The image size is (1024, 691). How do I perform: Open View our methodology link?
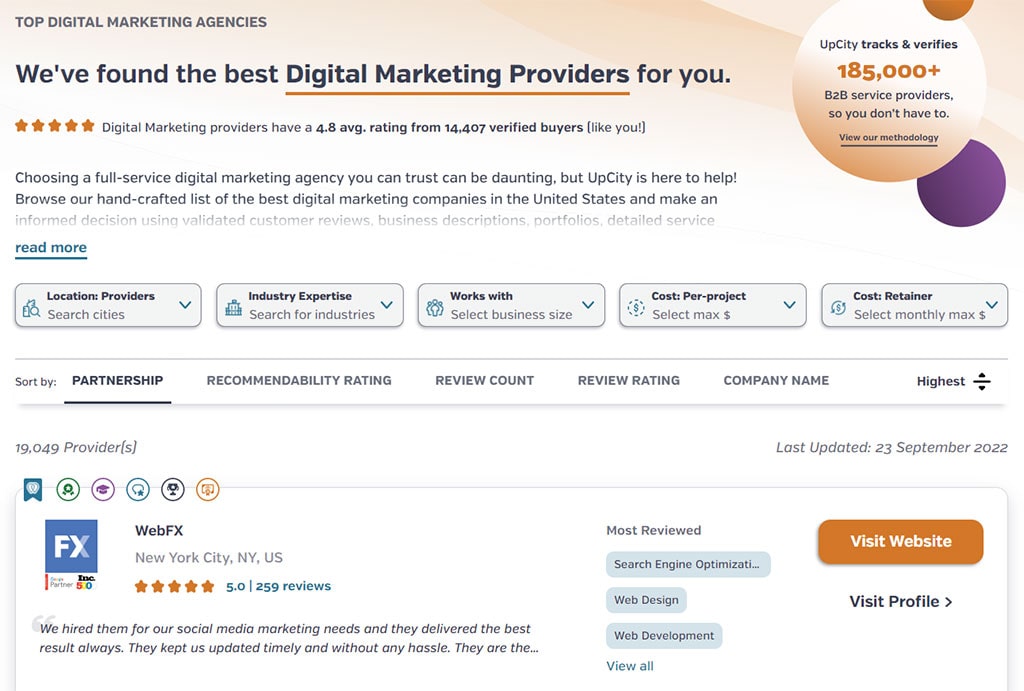[x=888, y=138]
